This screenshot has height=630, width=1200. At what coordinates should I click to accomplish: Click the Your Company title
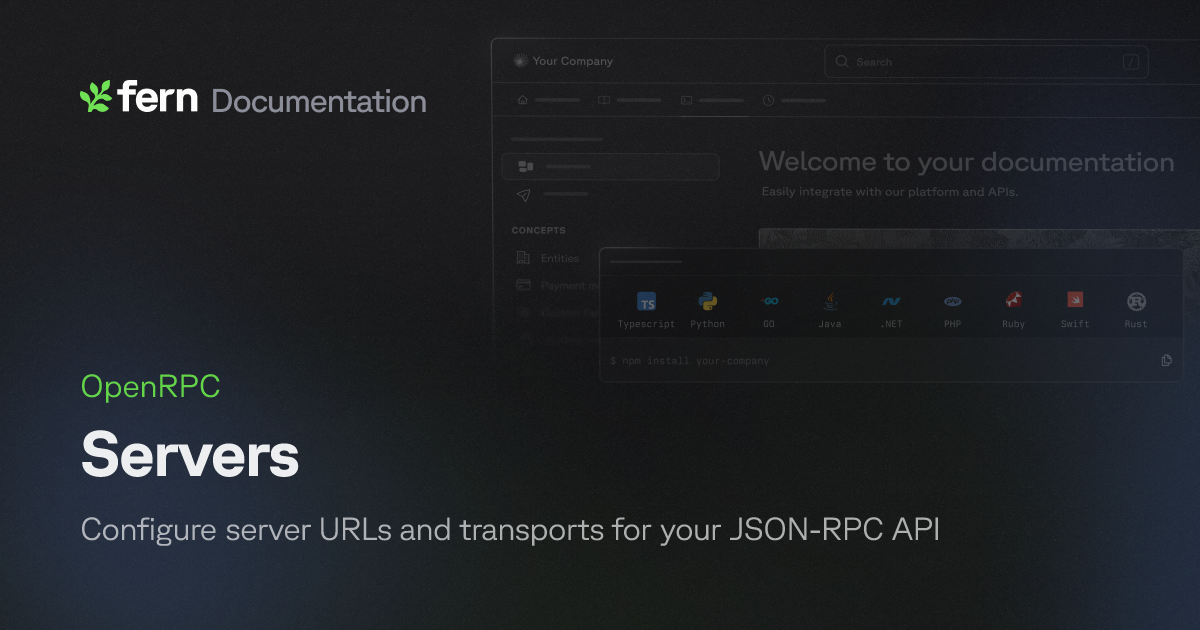point(573,61)
